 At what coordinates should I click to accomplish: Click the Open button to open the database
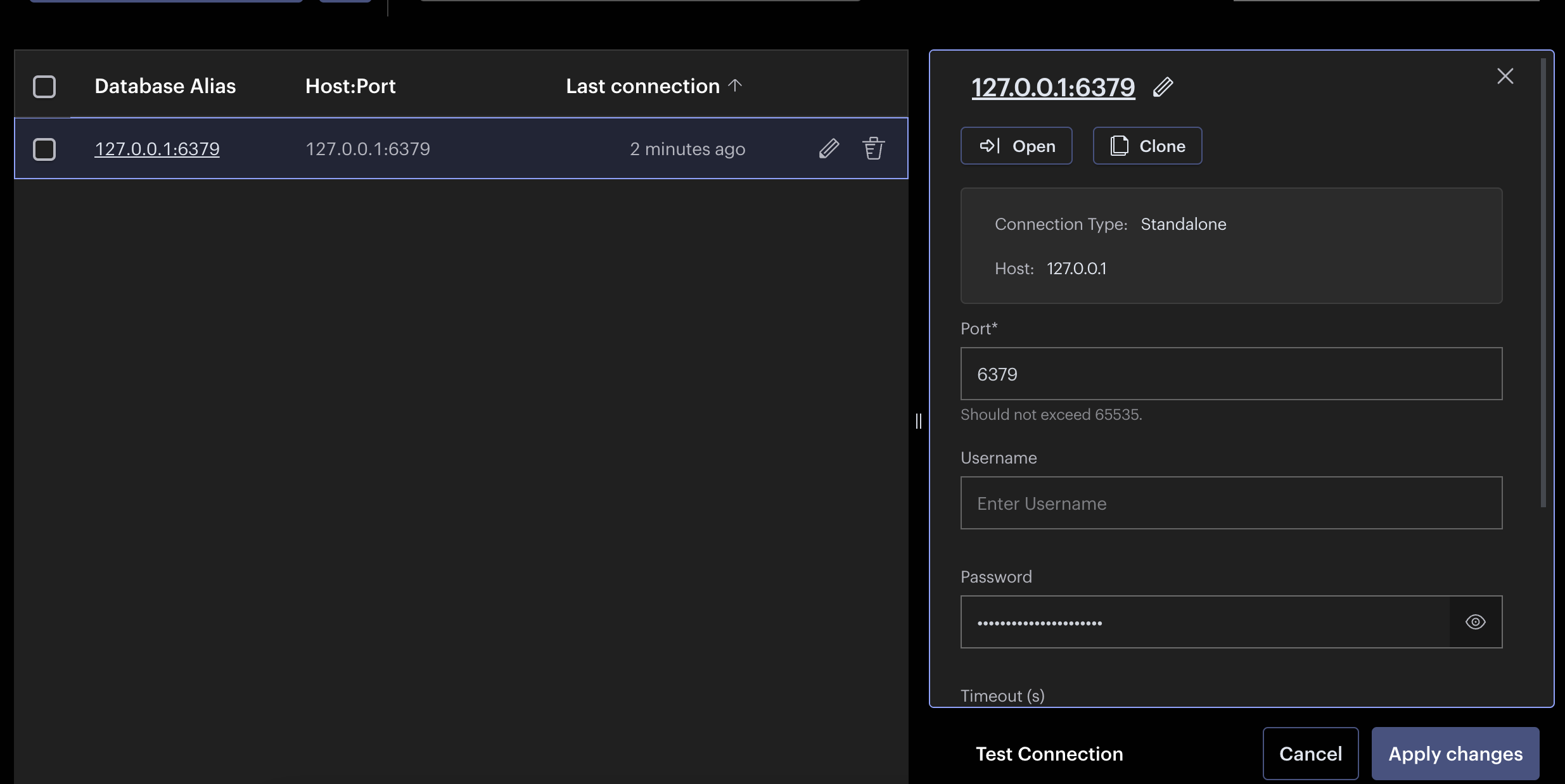pyautogui.click(x=1016, y=146)
